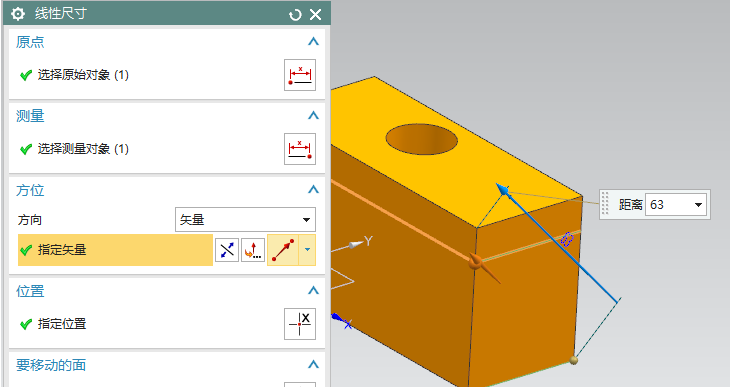Image resolution: width=730 pixels, height=388 pixels.
Task: Open the dialog settings gear icon
Action: click(18, 14)
